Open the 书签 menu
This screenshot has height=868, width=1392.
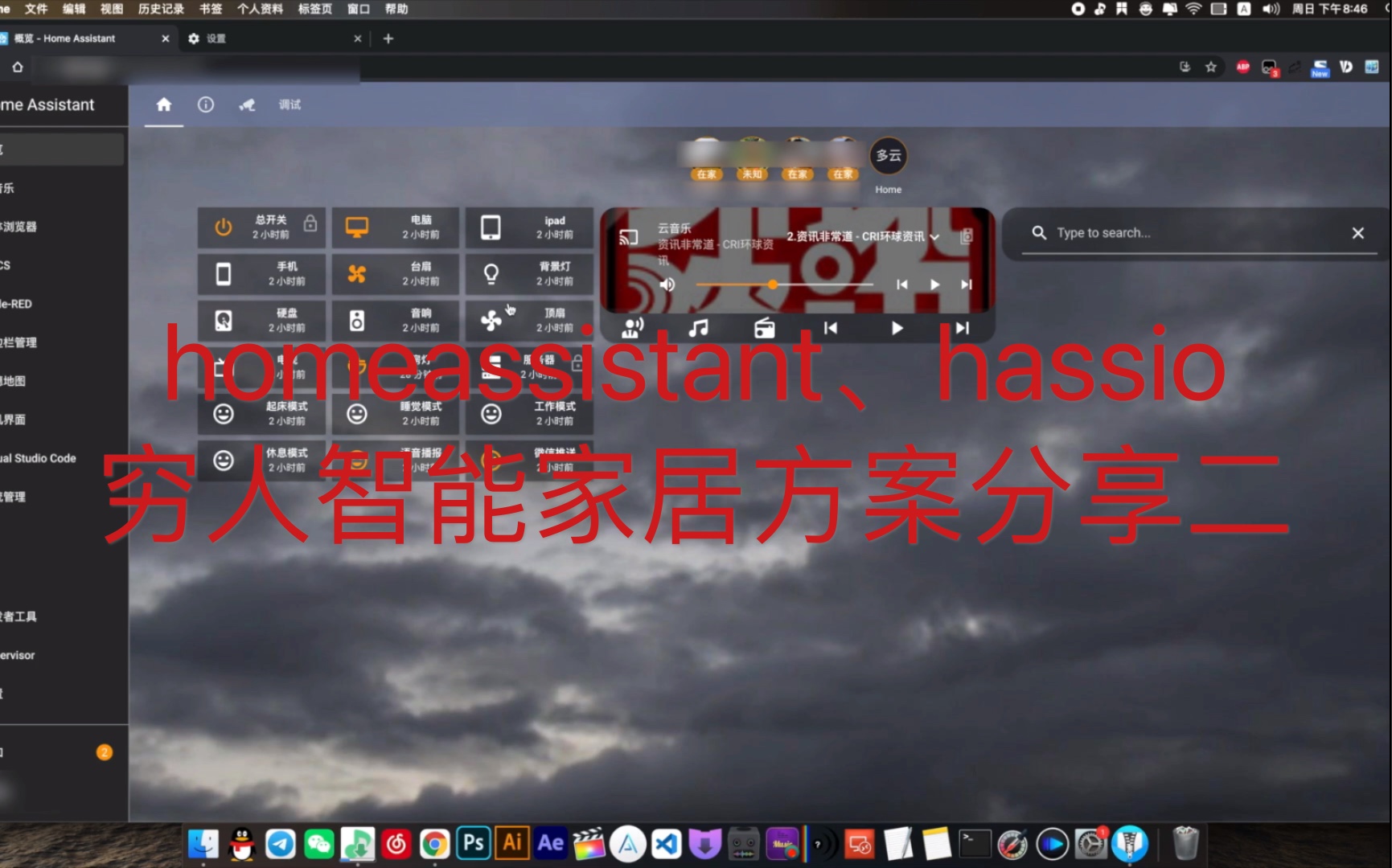click(211, 9)
